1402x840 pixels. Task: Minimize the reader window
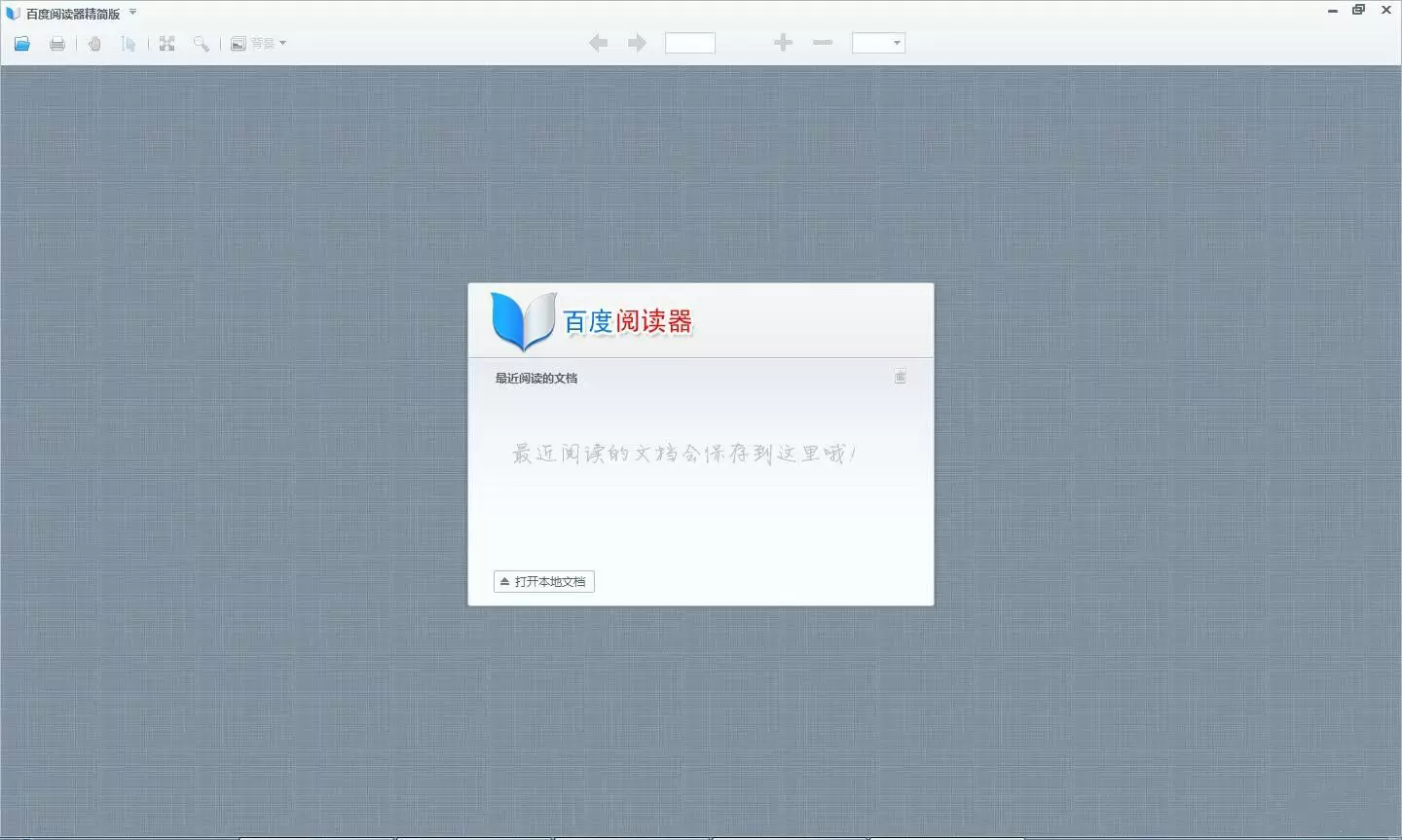click(1333, 11)
